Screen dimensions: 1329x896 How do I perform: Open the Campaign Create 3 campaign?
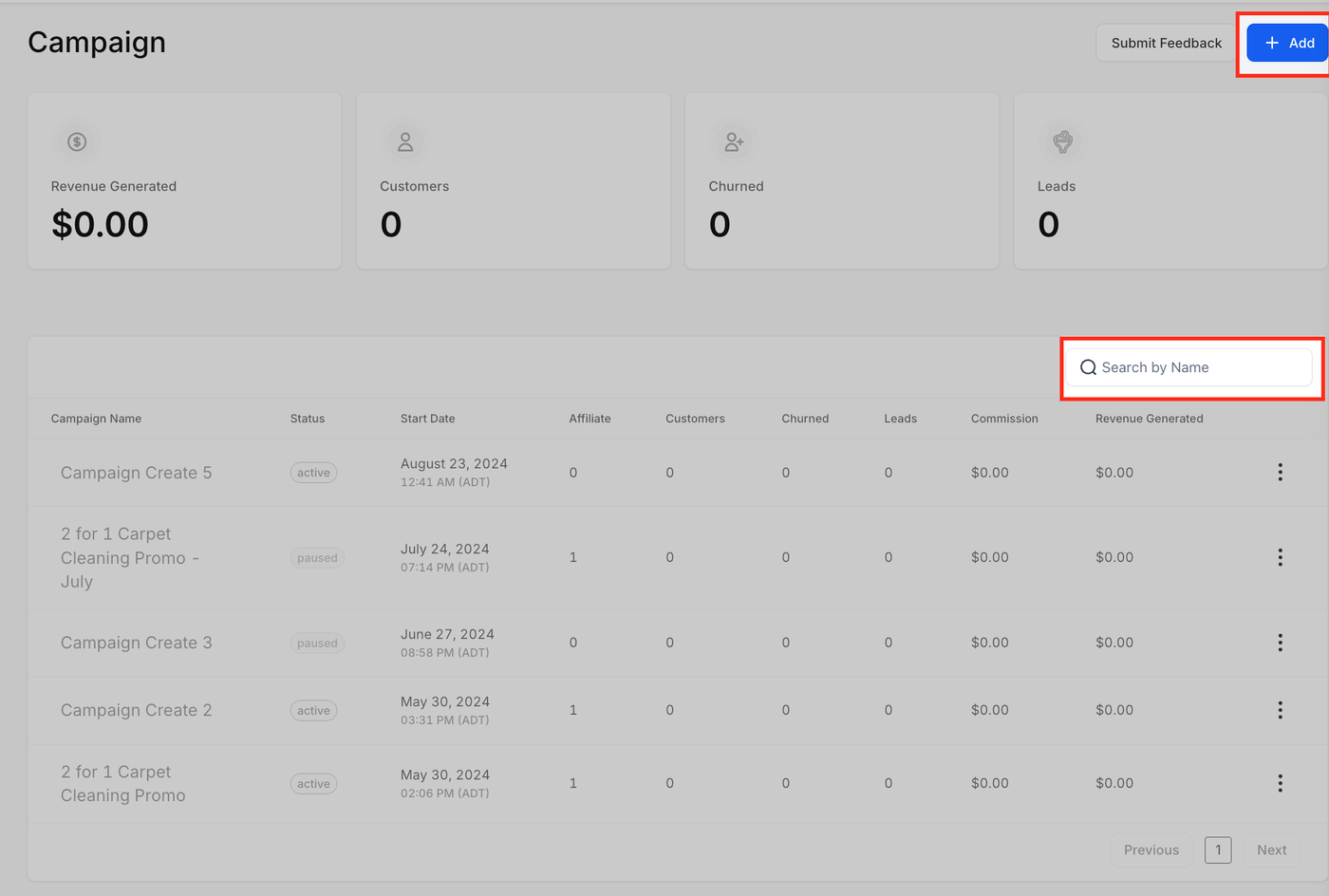[x=137, y=643]
